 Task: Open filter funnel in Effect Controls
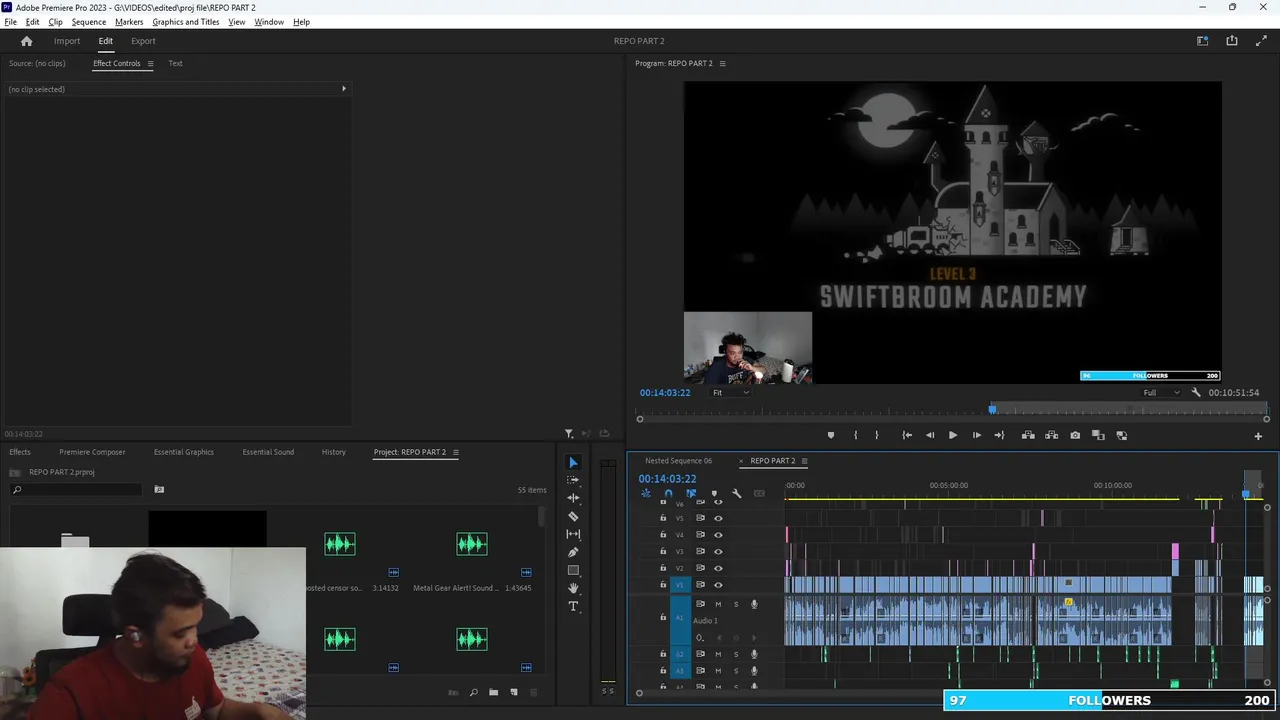569,434
